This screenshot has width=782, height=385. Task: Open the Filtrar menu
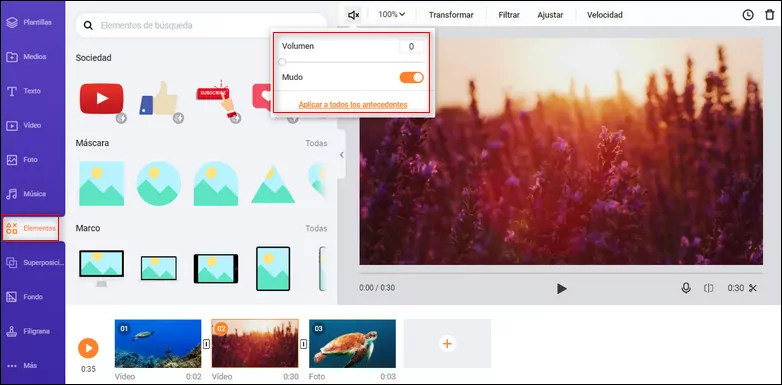pos(509,15)
